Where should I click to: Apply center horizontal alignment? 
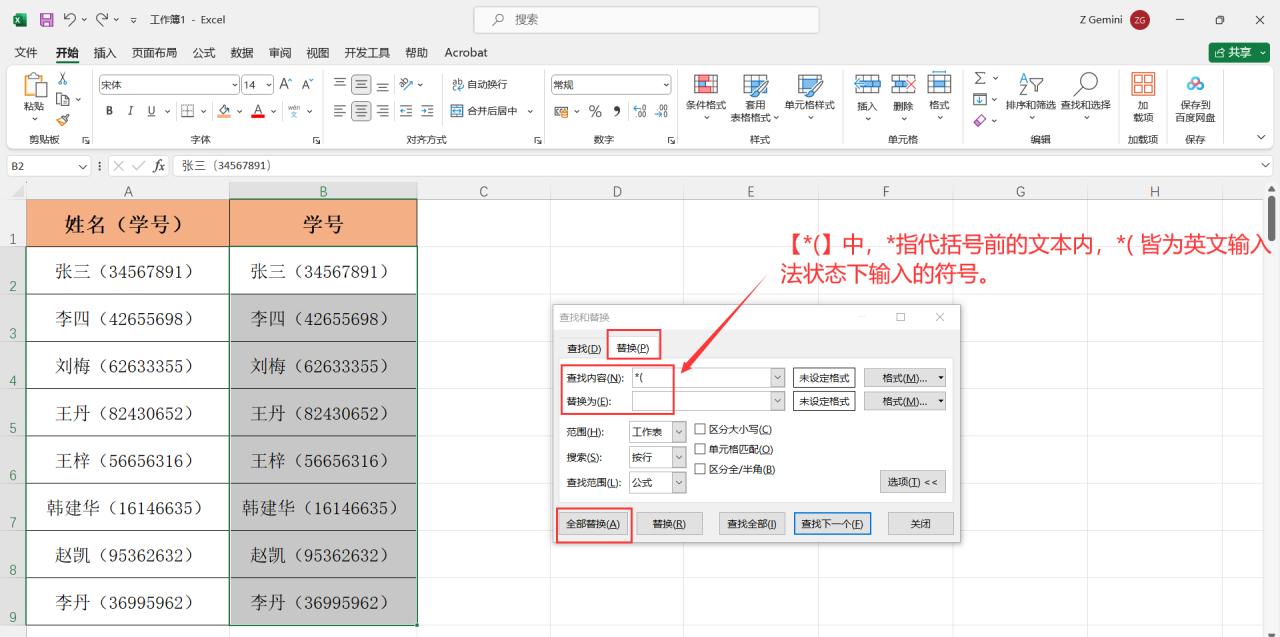(361, 111)
